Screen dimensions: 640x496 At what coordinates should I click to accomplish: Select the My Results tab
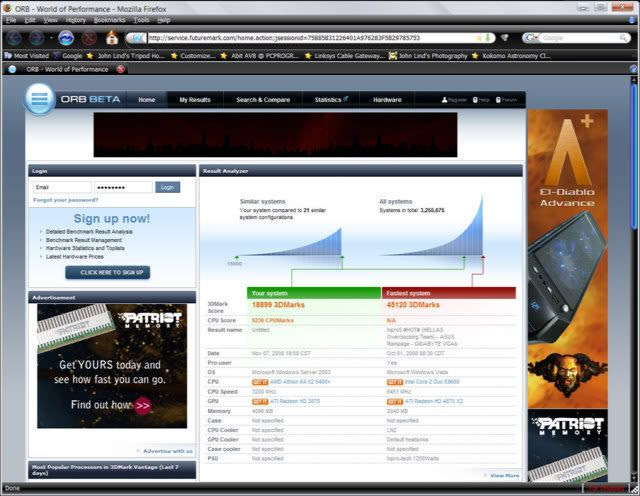point(195,100)
